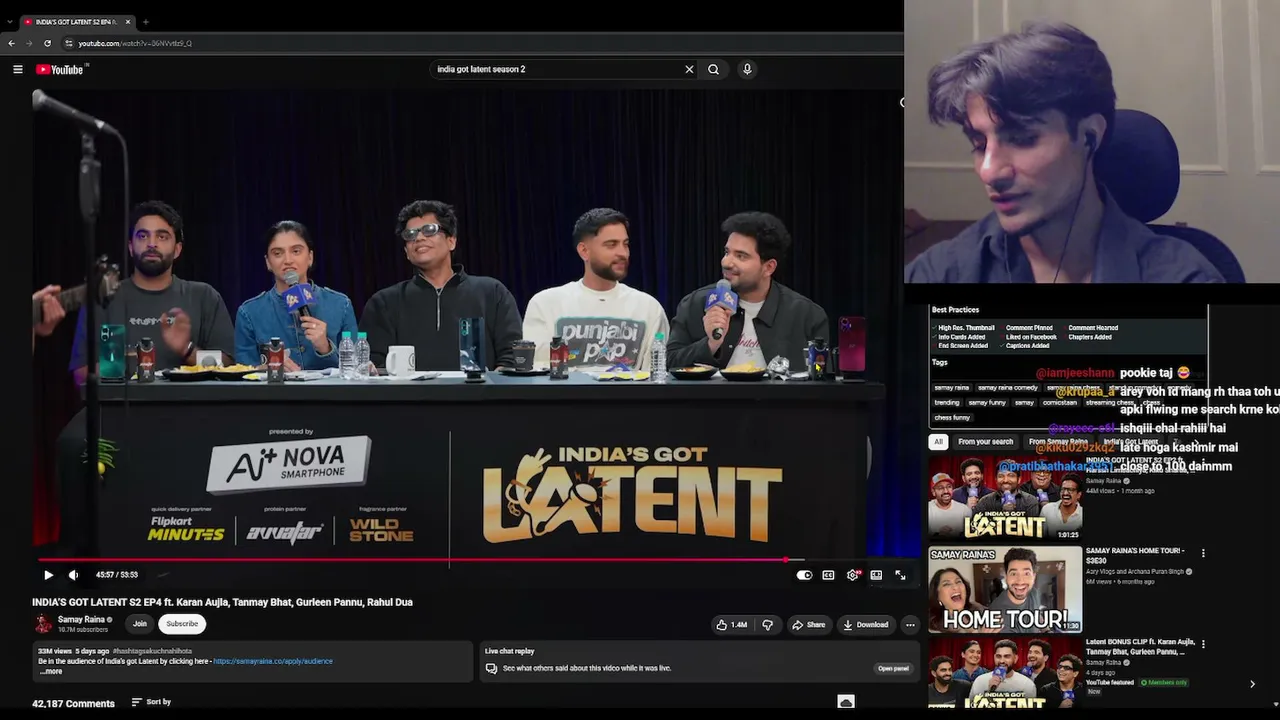The width and height of the screenshot is (1280, 720).
Task: Open the YouTube guide hamburger menu
Action: point(17,69)
